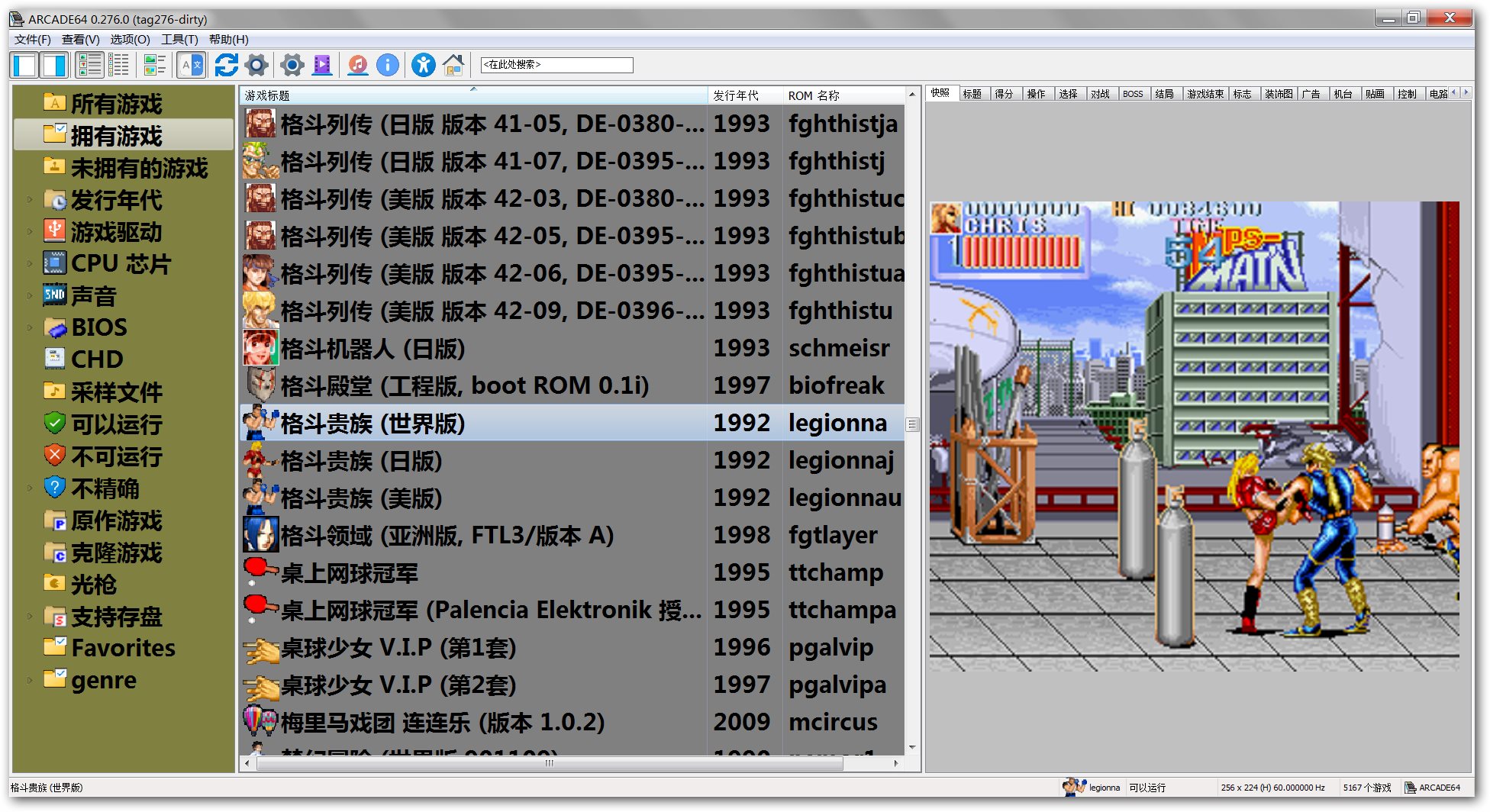Sort by 游戏标题 column header
The height and width of the screenshot is (812, 1490).
coord(473,95)
